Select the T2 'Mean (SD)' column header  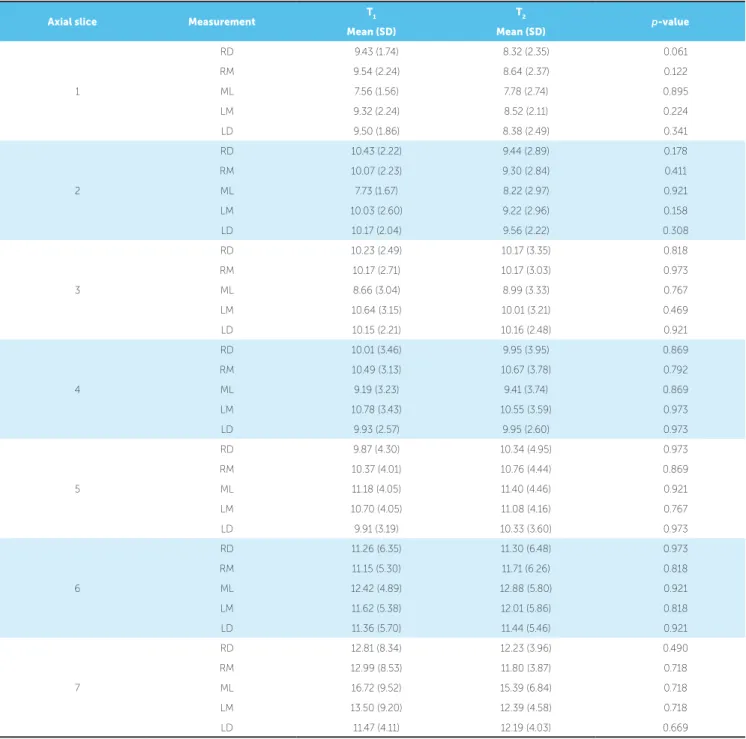521,32
